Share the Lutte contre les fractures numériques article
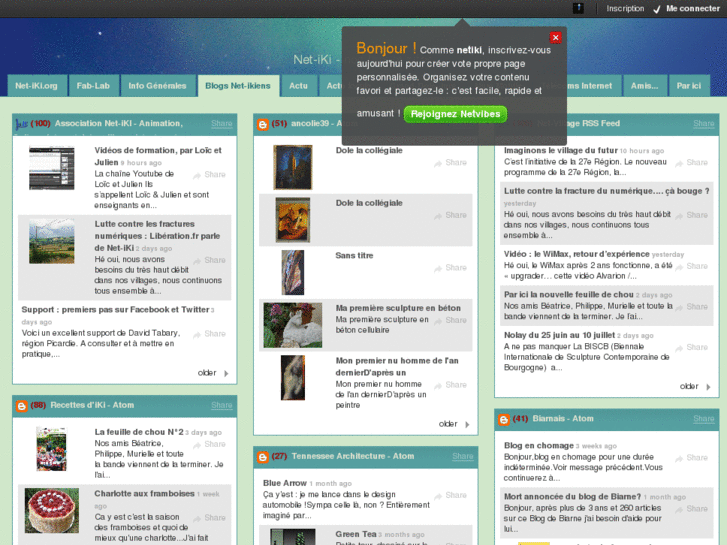727x545 pixels. pos(209,260)
